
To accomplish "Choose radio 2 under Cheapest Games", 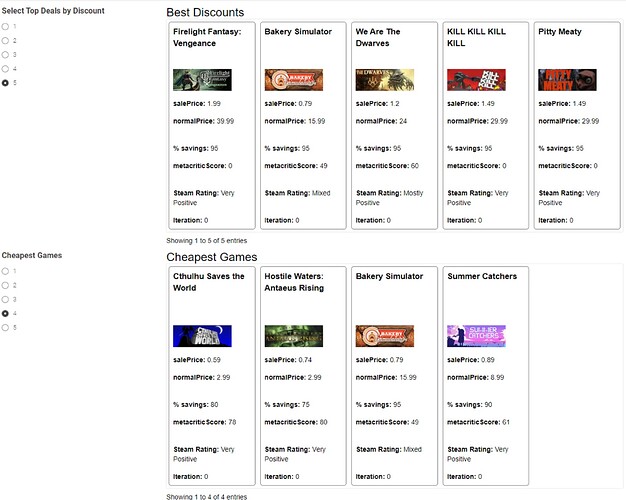I will [5, 285].
